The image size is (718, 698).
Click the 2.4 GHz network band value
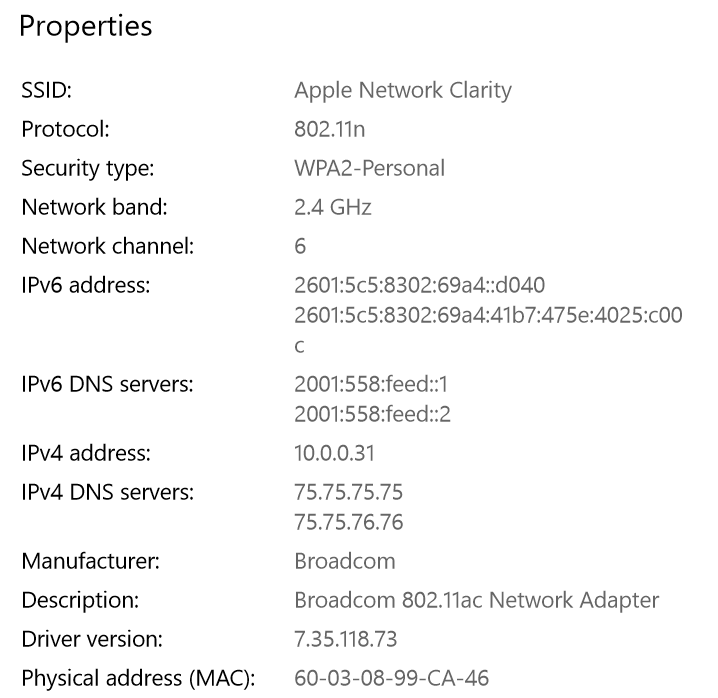(x=332, y=207)
